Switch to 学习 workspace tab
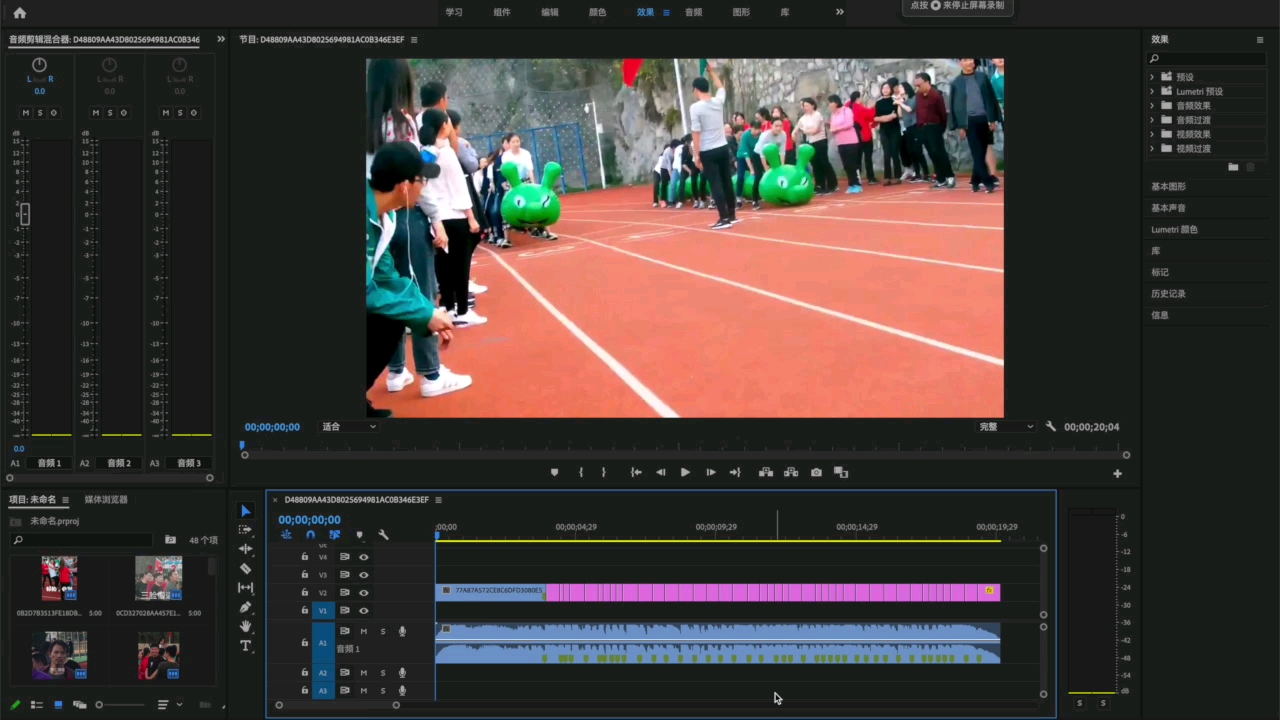Viewport: 1280px width, 720px height. tap(454, 12)
